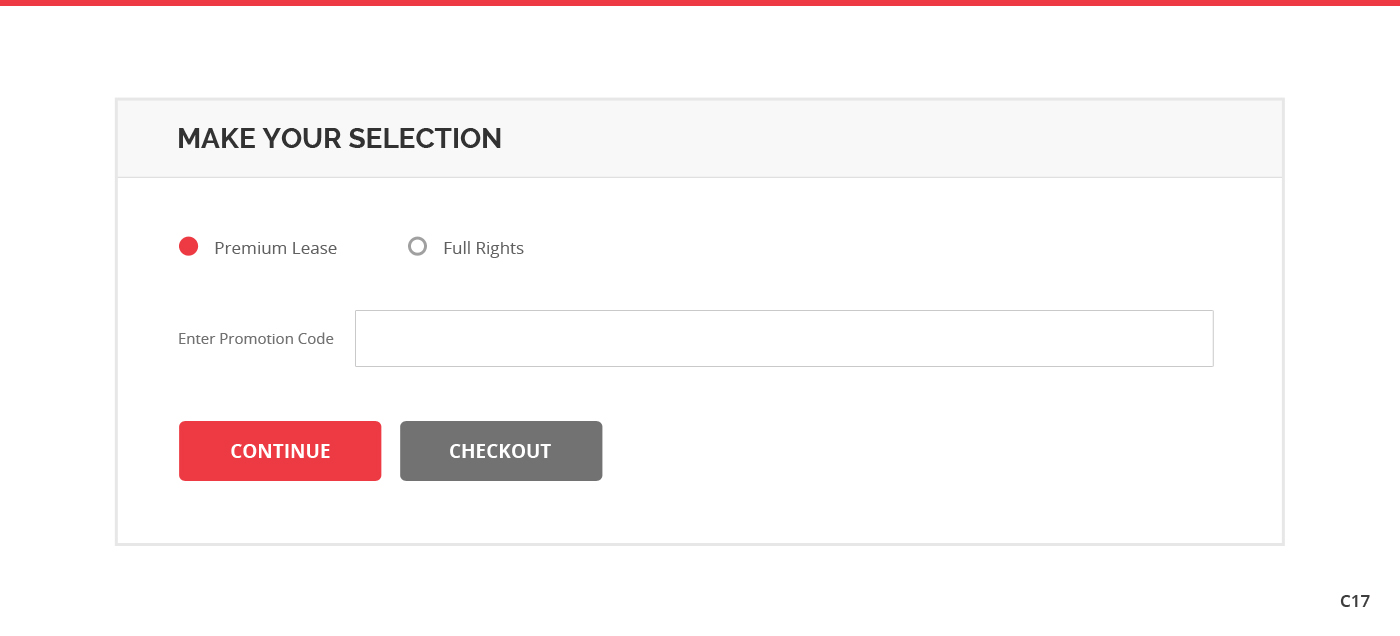Focus the text box beside Enter Promotion Code
1400x636 pixels.
[x=784, y=338]
